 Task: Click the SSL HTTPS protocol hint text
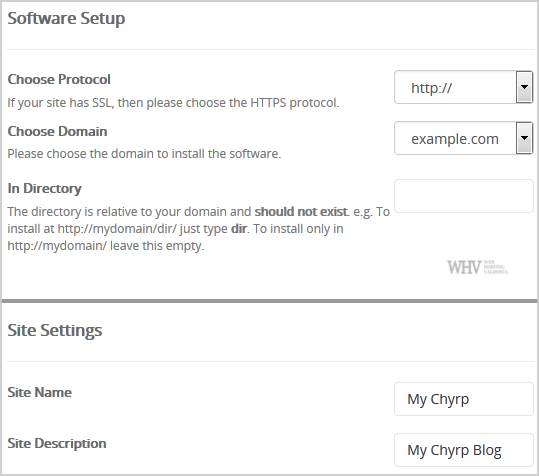(x=174, y=103)
